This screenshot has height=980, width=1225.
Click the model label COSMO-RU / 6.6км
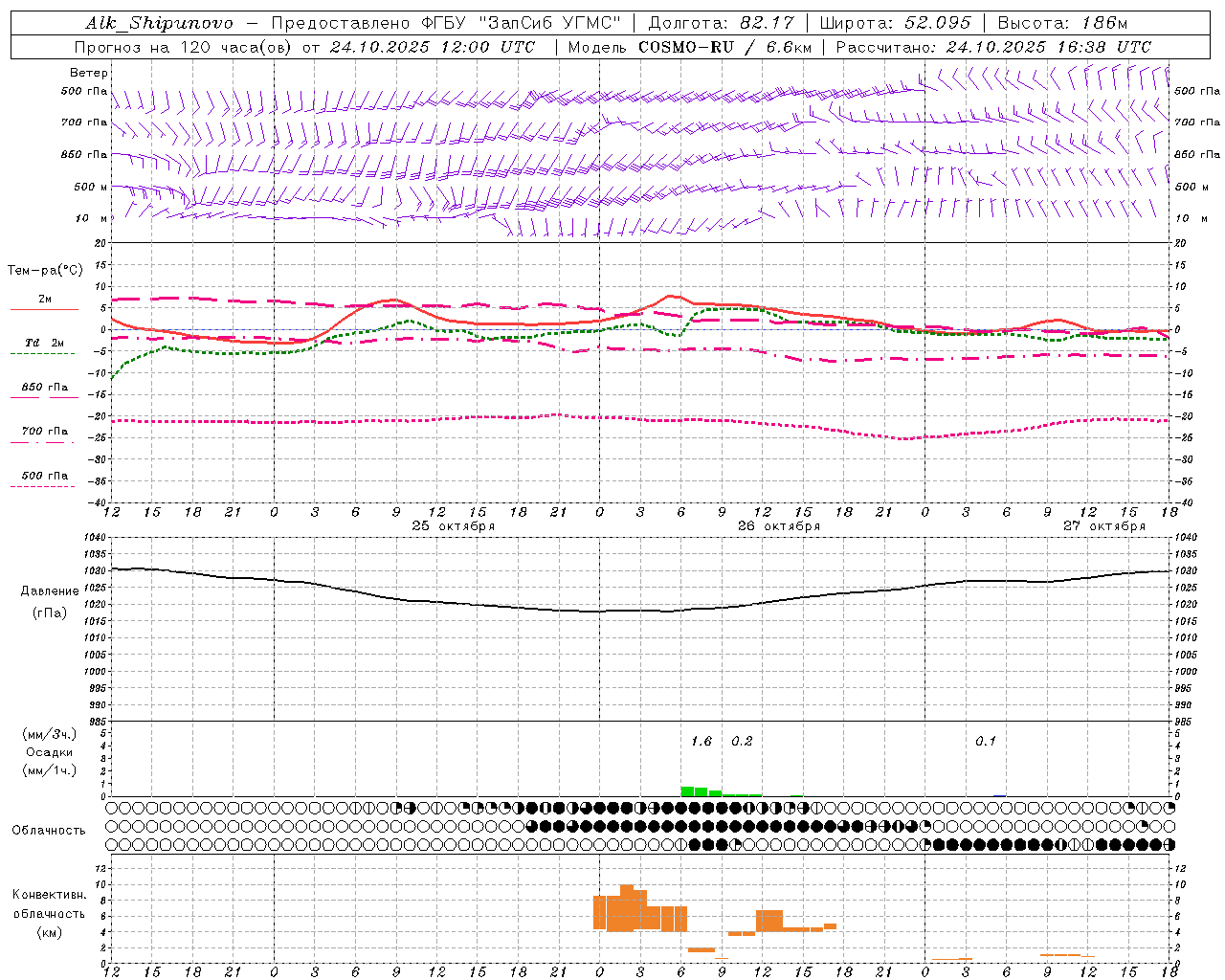724,47
